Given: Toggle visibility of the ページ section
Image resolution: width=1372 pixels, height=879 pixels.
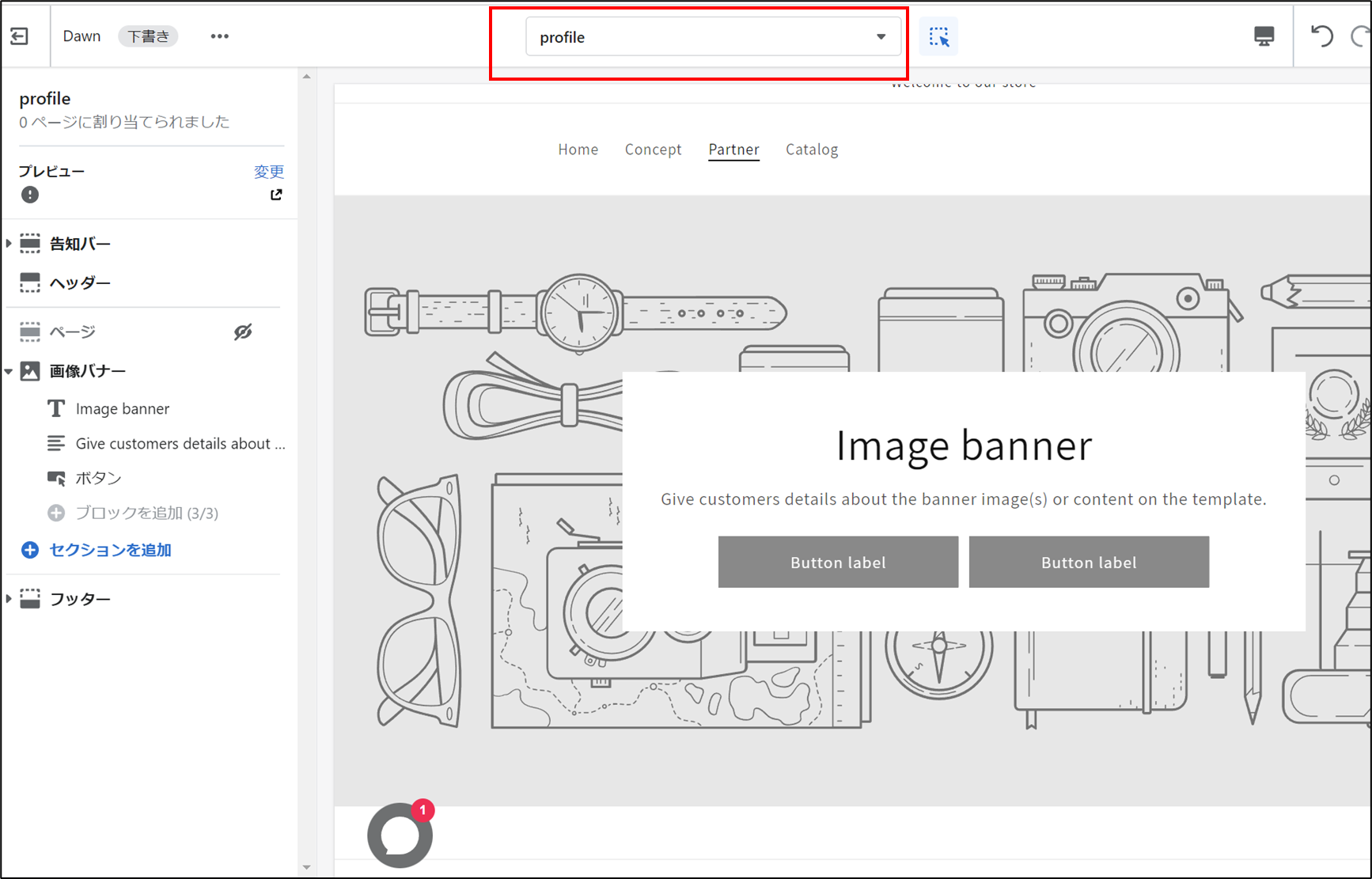Looking at the screenshot, I should [243, 332].
